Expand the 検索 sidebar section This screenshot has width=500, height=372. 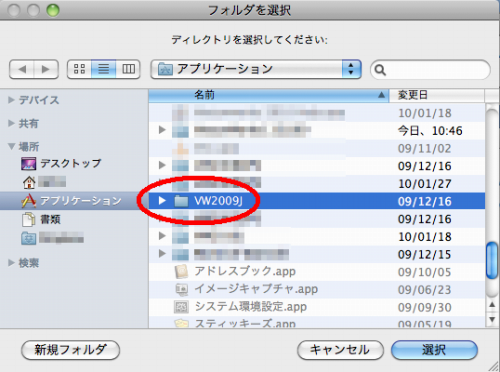(x=11, y=263)
